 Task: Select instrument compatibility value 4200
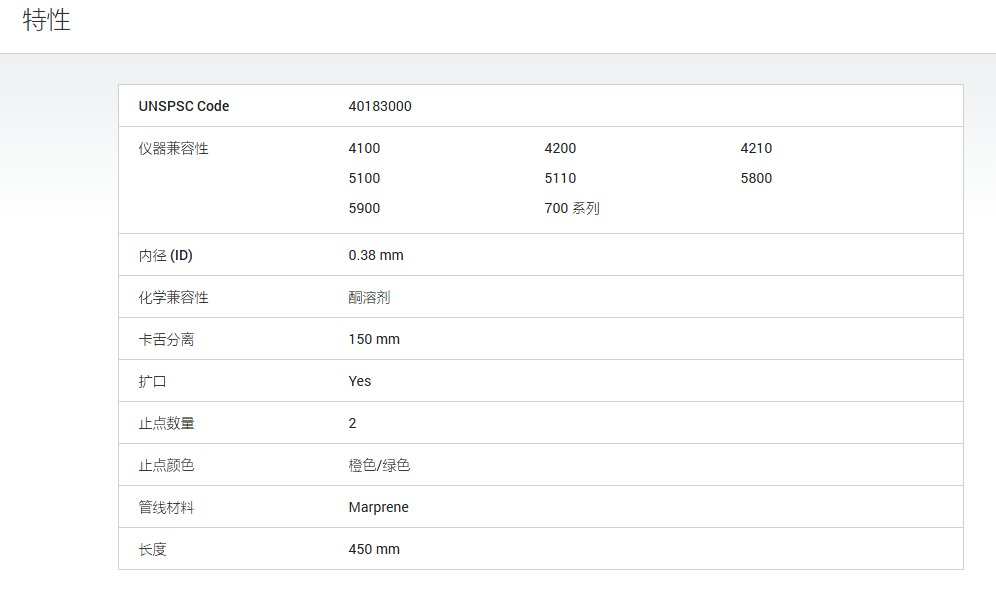click(x=560, y=148)
